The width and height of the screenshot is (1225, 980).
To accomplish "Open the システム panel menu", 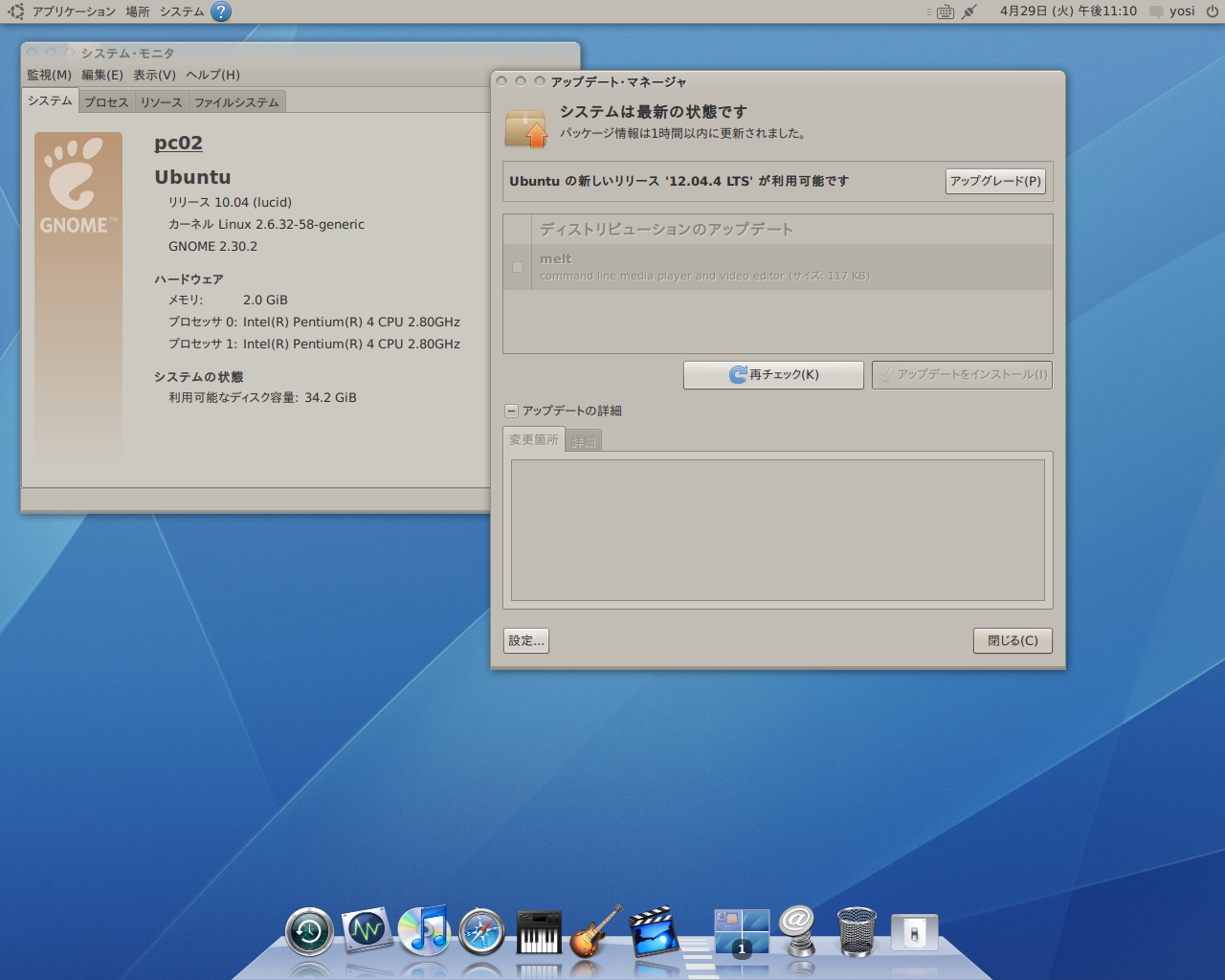I will (x=182, y=11).
